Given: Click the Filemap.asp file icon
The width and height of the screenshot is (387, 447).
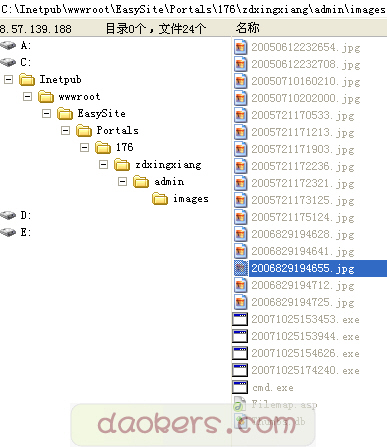Looking at the screenshot, I should coord(240,404).
